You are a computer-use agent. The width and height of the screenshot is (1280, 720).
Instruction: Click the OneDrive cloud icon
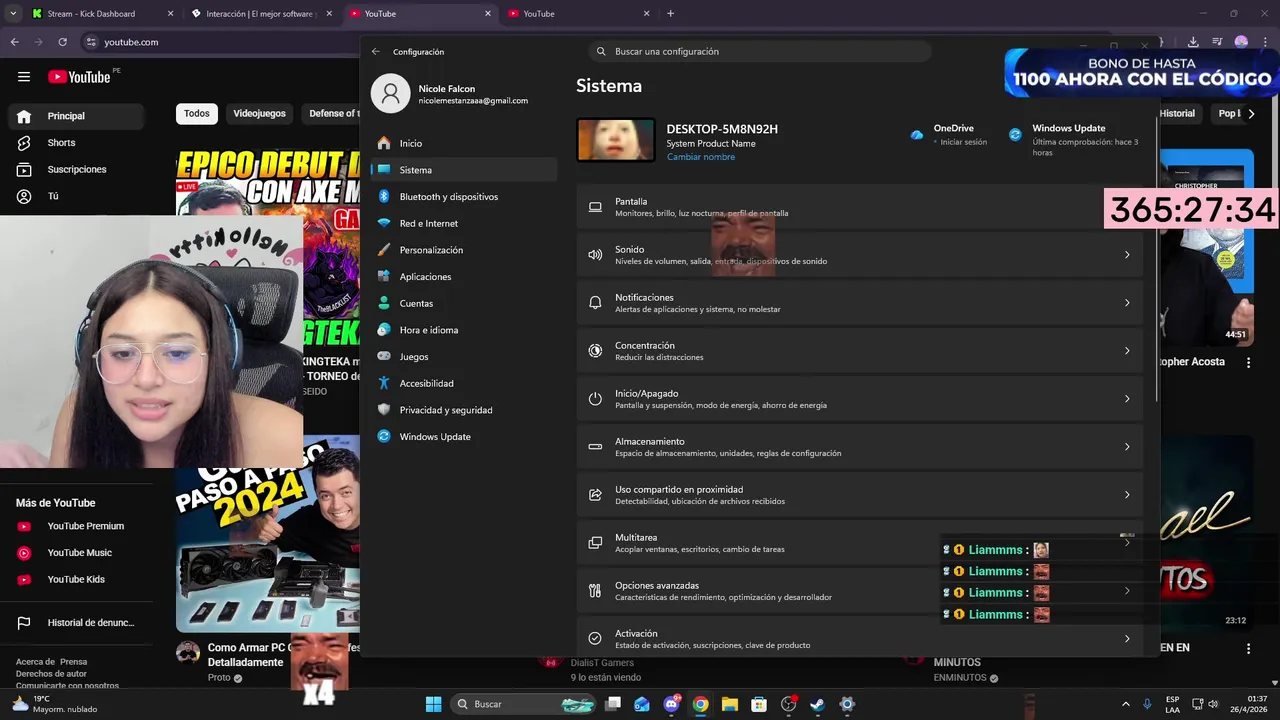[x=917, y=135]
